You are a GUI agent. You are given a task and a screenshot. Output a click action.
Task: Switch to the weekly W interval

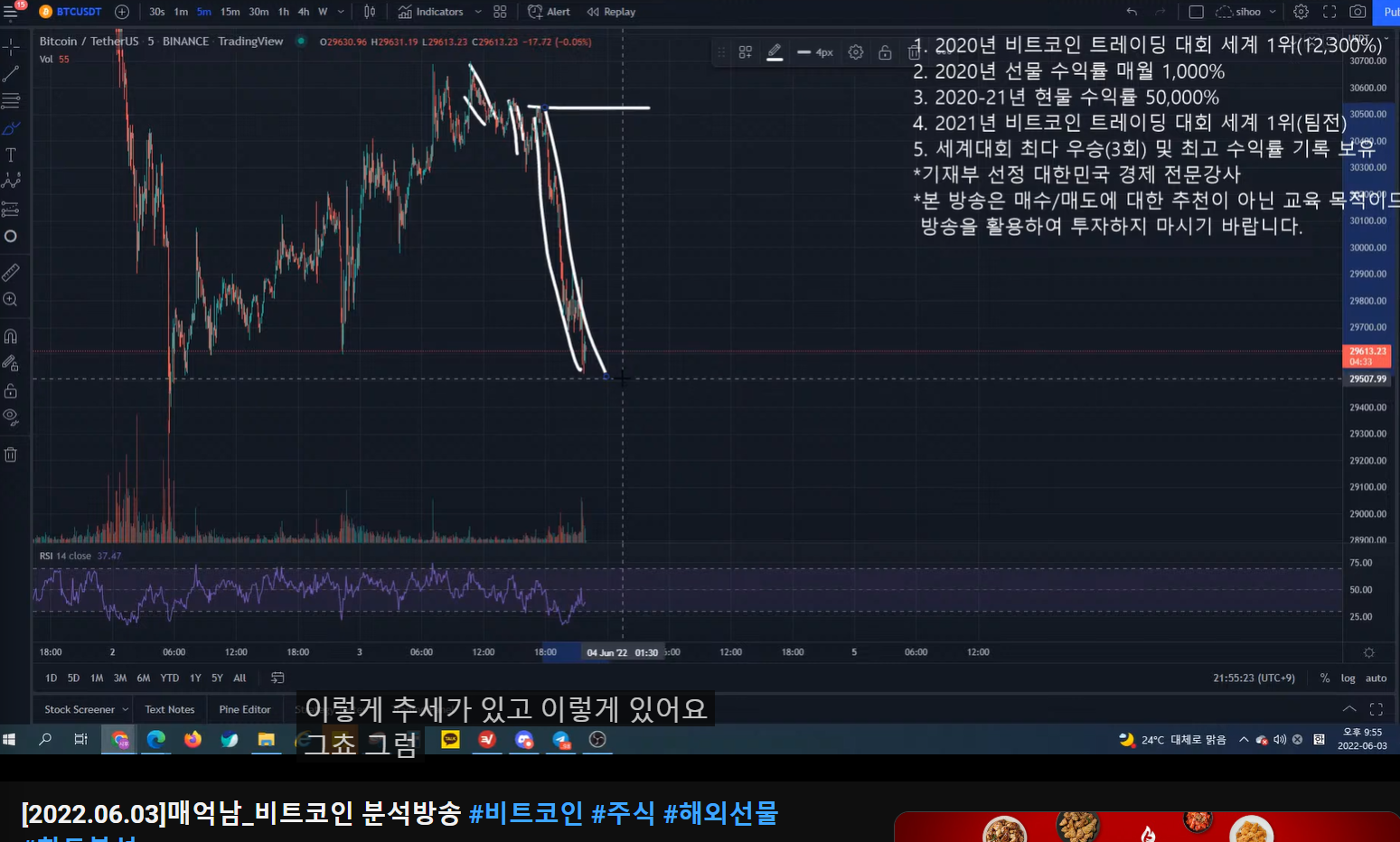(x=323, y=12)
